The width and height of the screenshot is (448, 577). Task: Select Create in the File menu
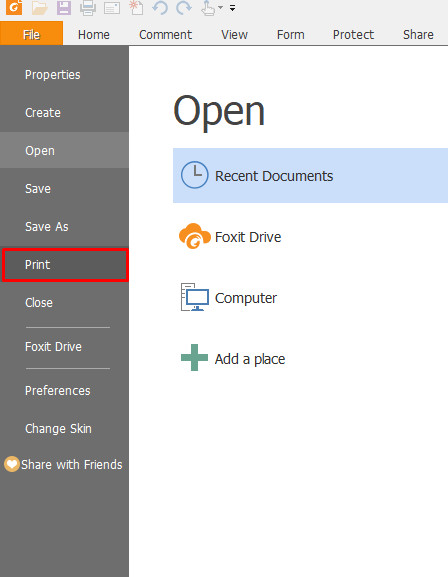pyautogui.click(x=64, y=113)
